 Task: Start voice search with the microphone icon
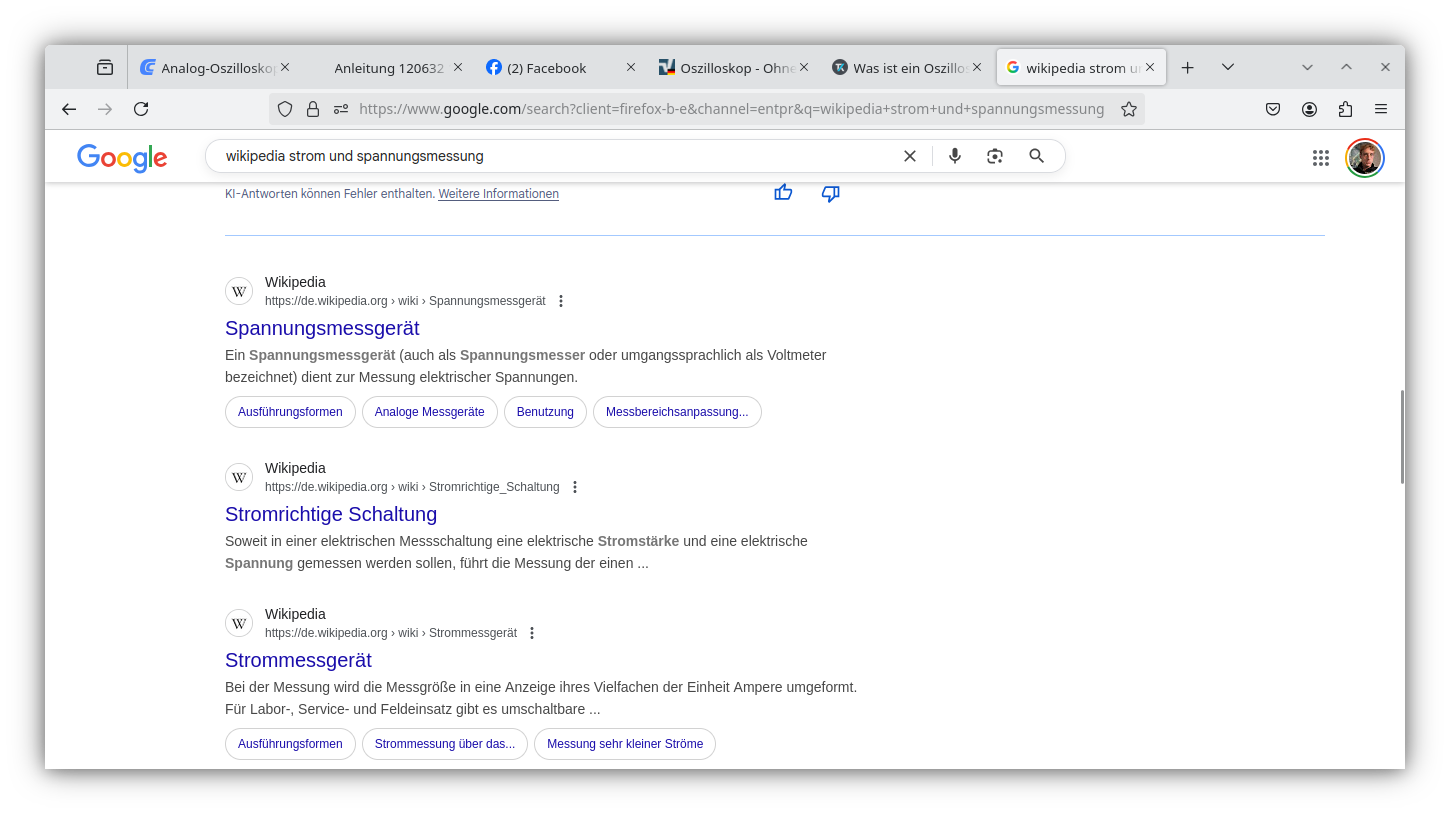[954, 156]
